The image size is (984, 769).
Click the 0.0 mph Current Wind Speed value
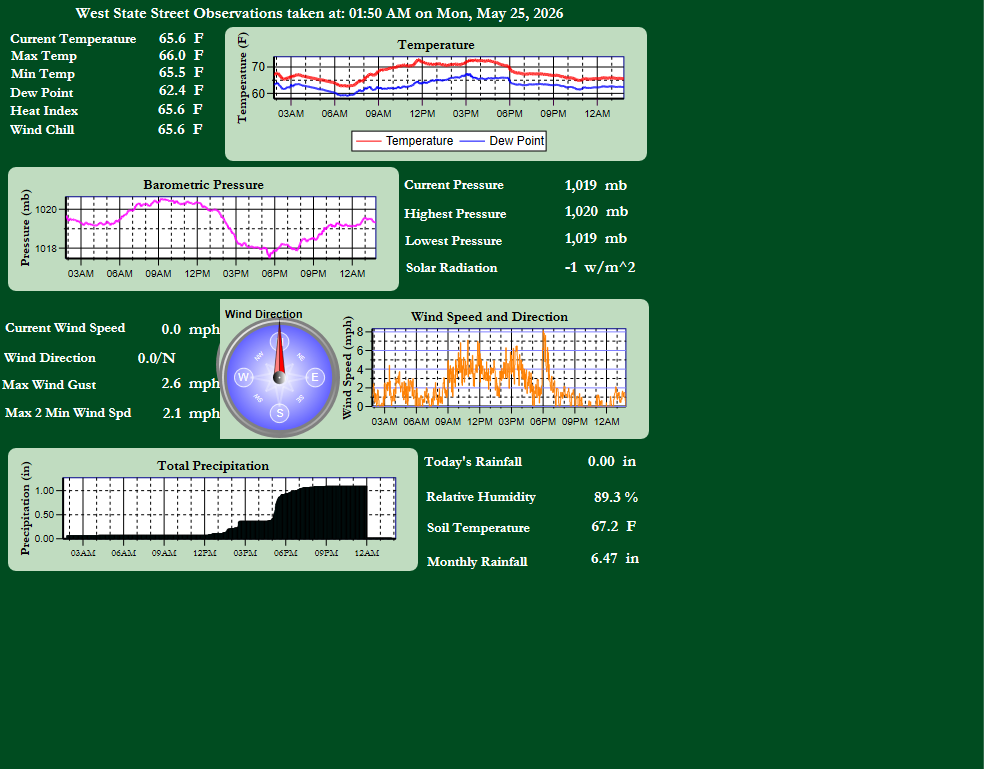(x=191, y=330)
